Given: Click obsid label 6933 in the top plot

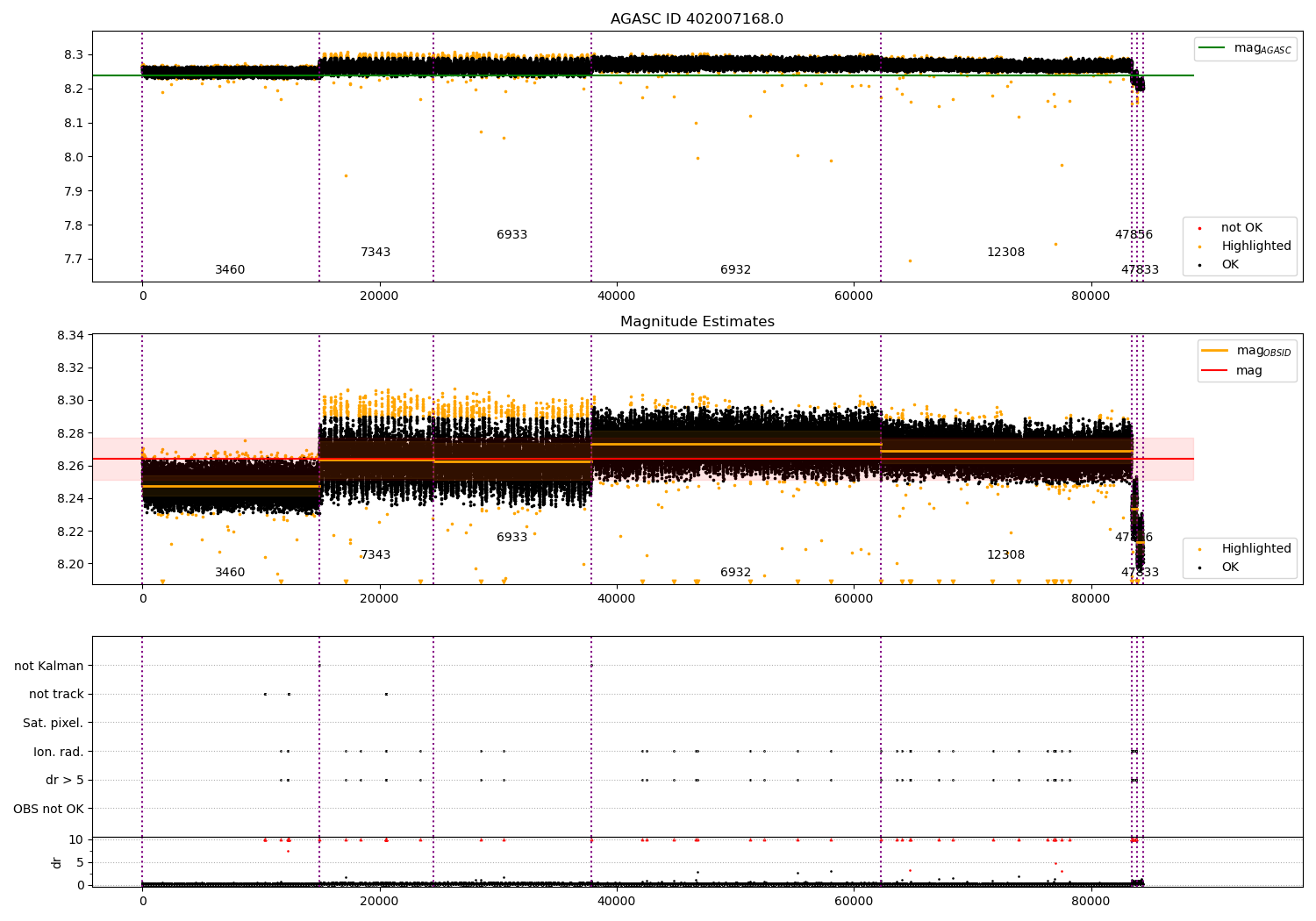Looking at the screenshot, I should [x=512, y=235].
